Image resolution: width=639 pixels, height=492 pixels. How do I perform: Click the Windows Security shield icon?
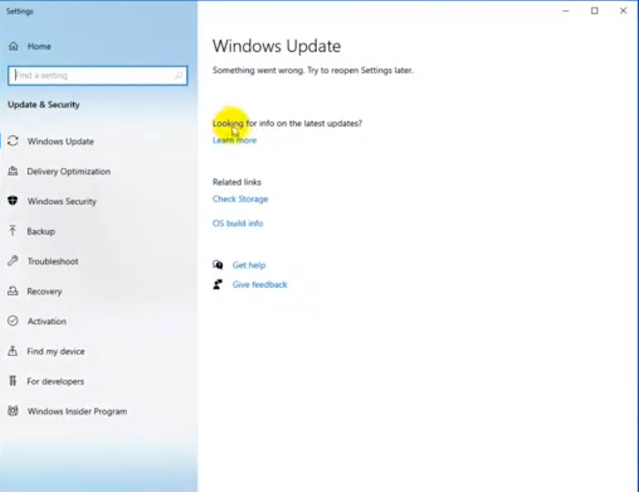coord(13,201)
